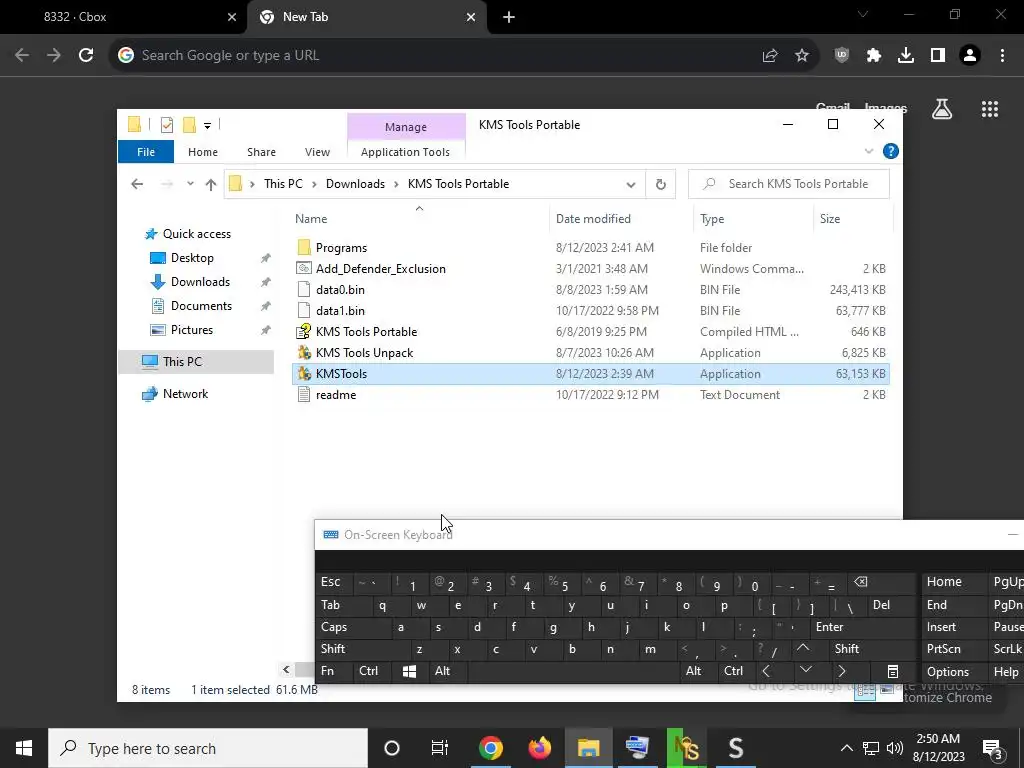Select KMS Tools Portable help file
1024x768 pixels.
point(590,332)
